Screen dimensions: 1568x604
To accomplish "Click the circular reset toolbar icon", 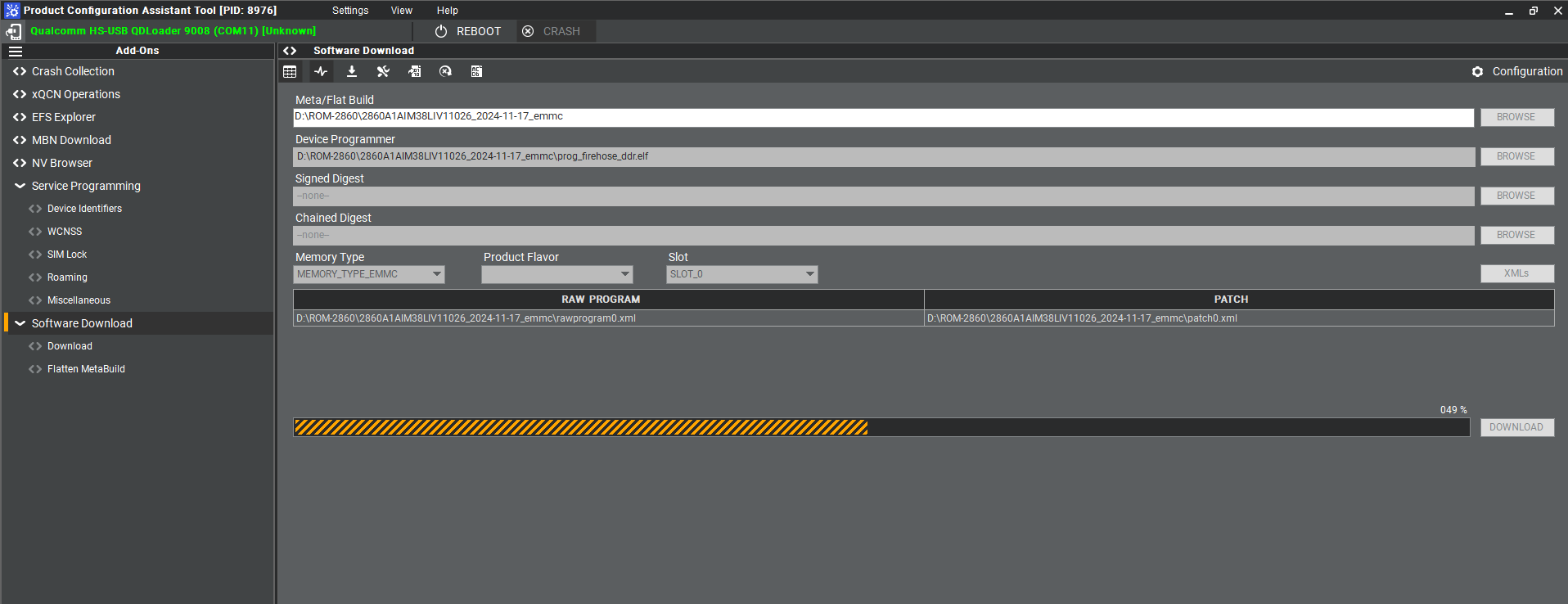I will pyautogui.click(x=445, y=71).
